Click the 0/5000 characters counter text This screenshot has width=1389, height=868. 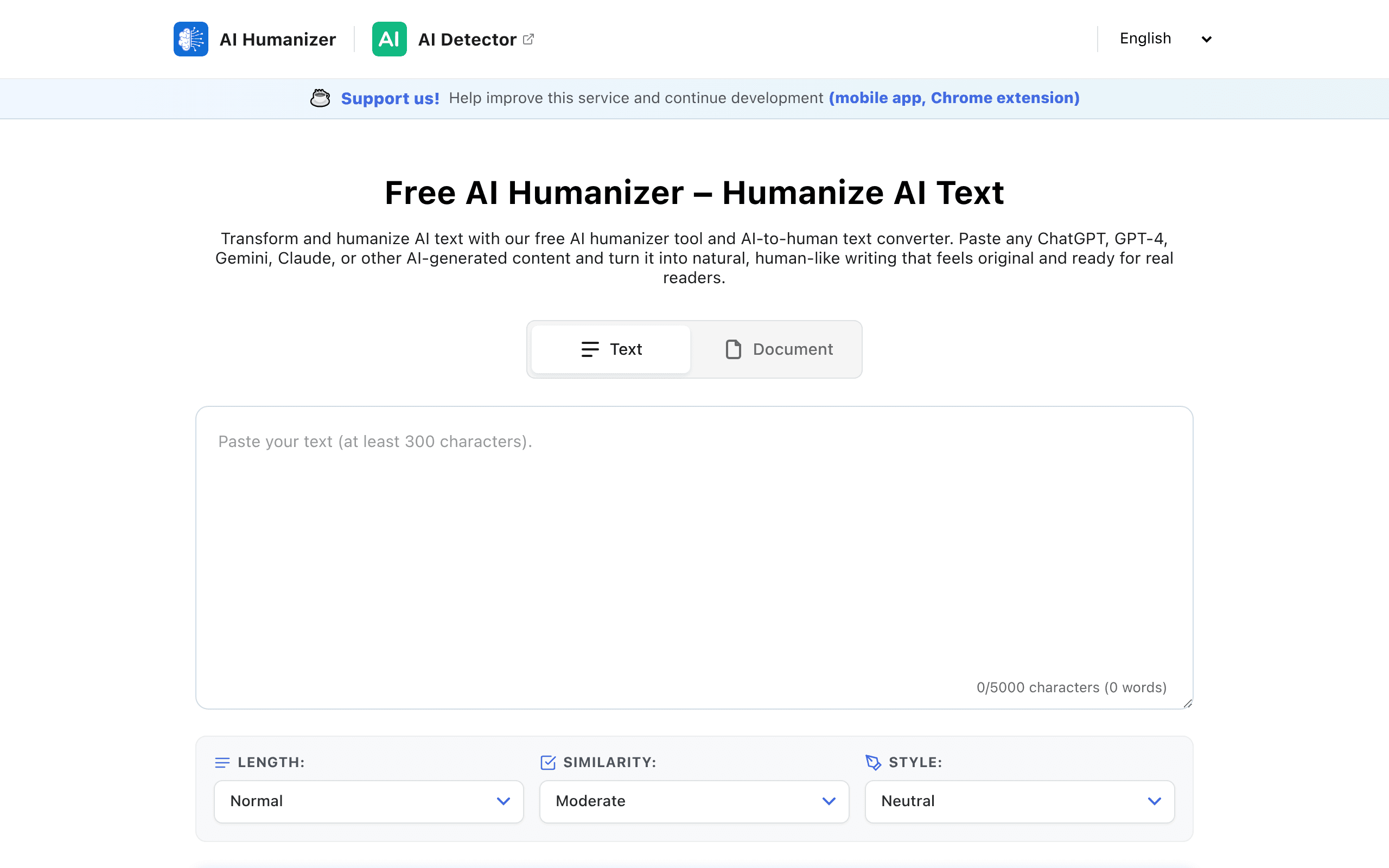[x=1072, y=687]
